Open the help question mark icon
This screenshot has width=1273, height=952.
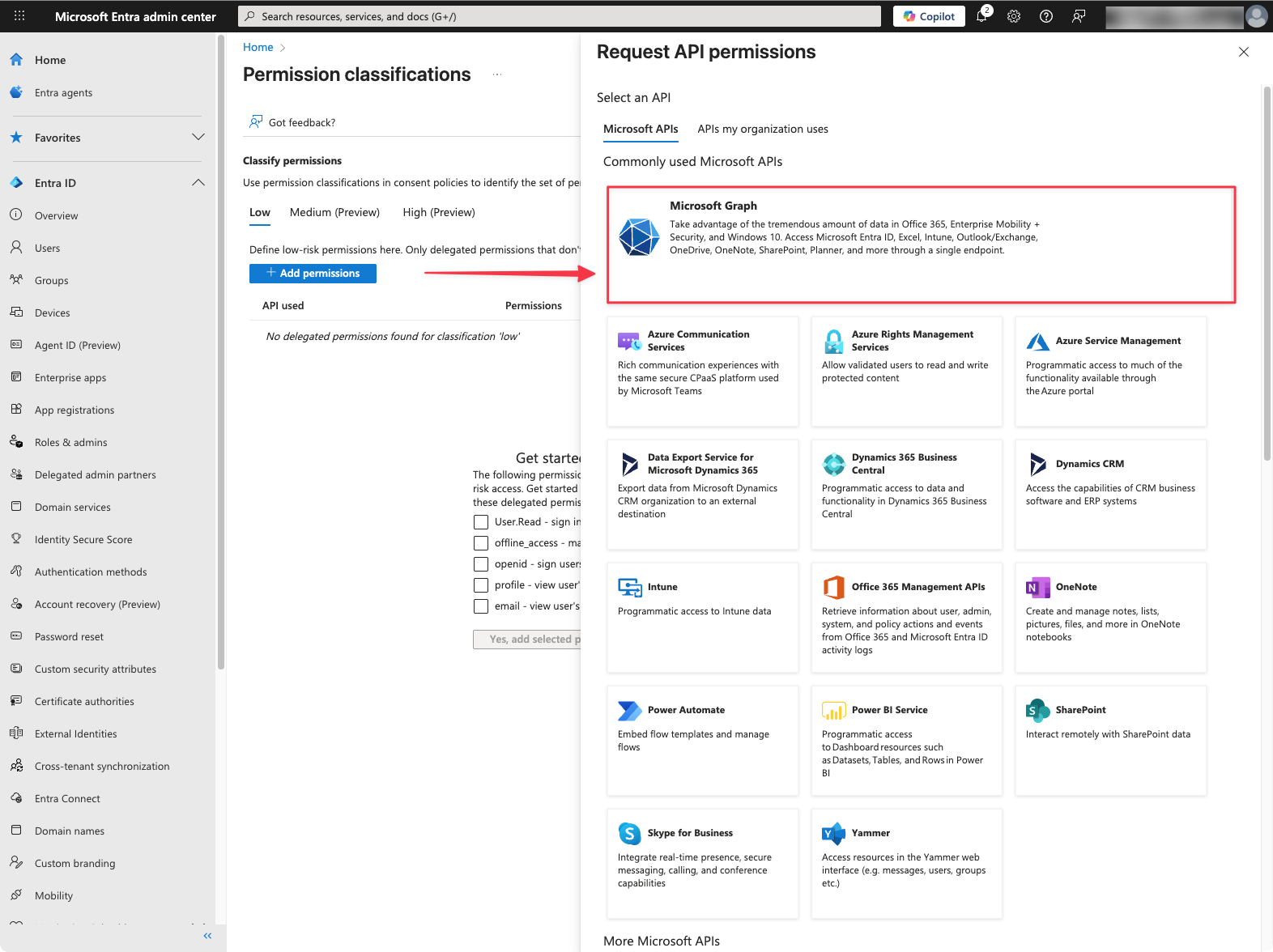click(1046, 16)
